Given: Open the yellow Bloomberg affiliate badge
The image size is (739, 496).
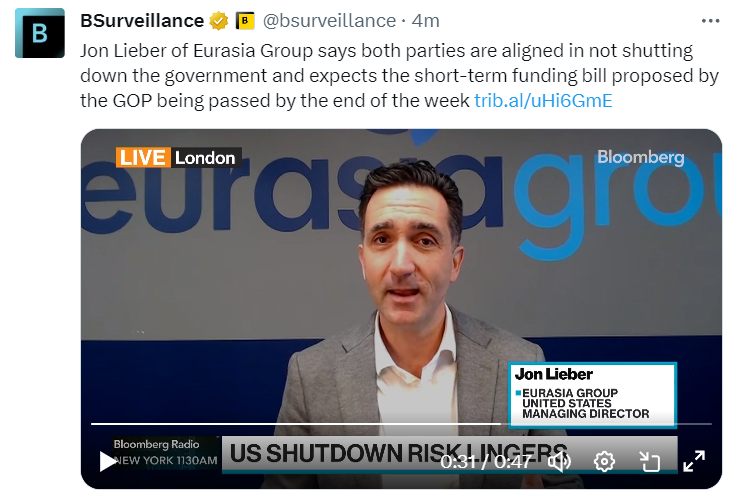Looking at the screenshot, I should pyautogui.click(x=245, y=21).
